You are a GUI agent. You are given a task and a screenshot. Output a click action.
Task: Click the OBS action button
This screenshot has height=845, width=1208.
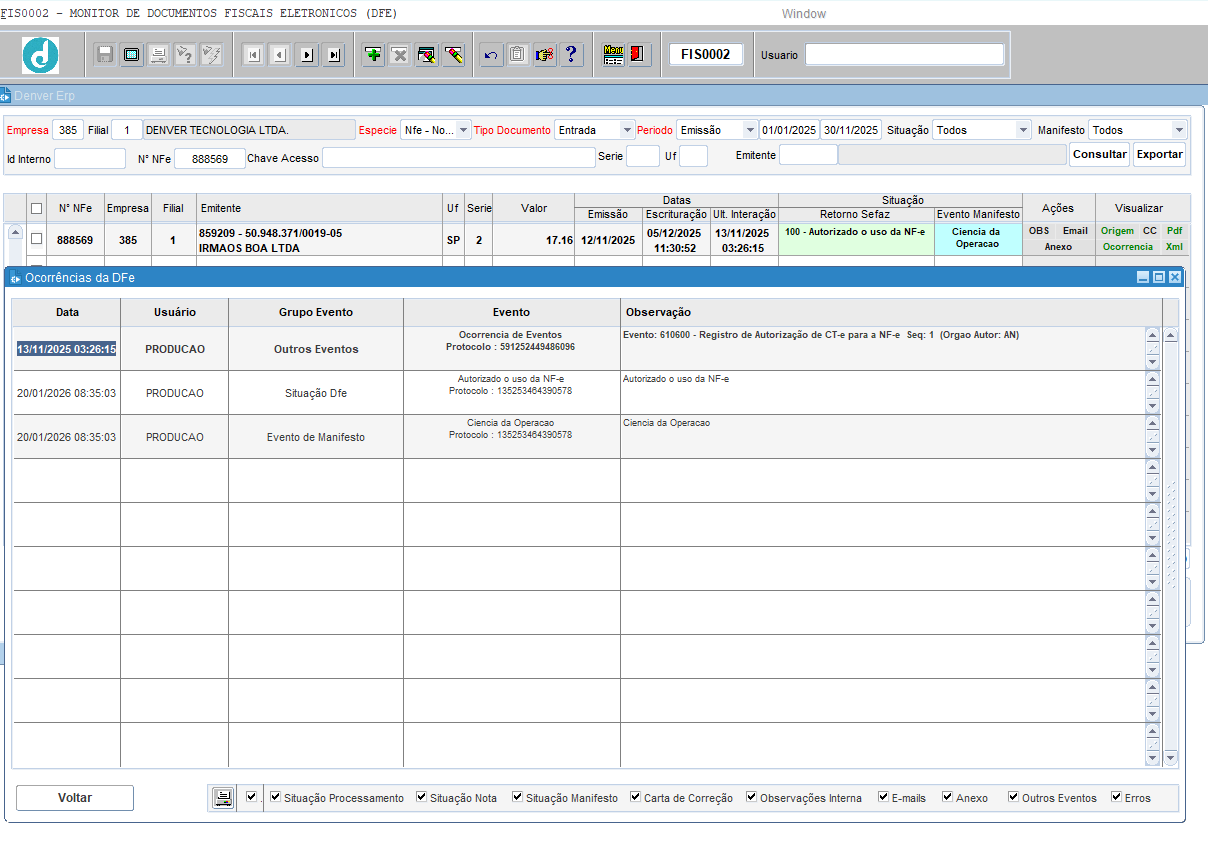[1039, 231]
